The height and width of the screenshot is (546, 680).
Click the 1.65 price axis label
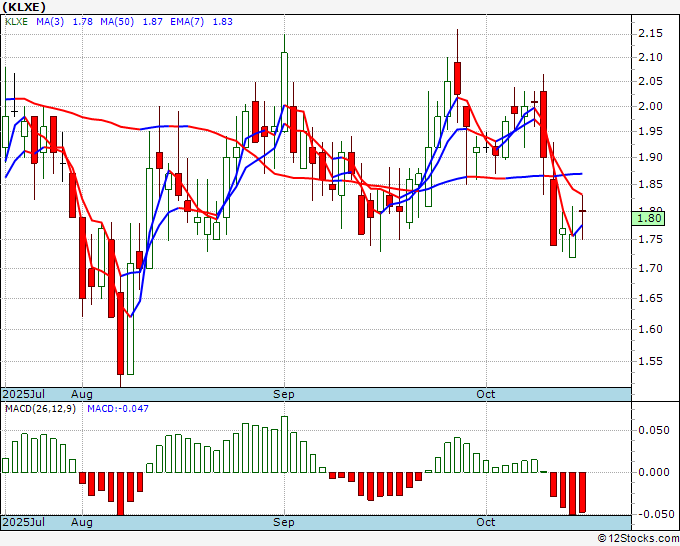pyautogui.click(x=651, y=298)
